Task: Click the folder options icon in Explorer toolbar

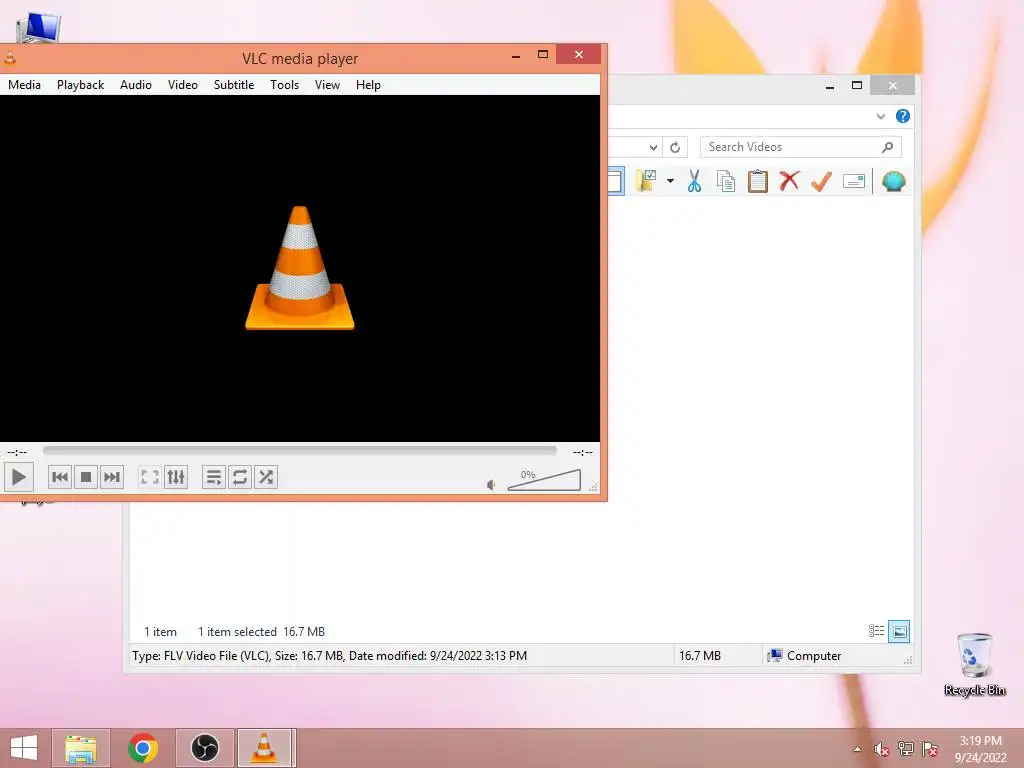Action: pos(646,181)
